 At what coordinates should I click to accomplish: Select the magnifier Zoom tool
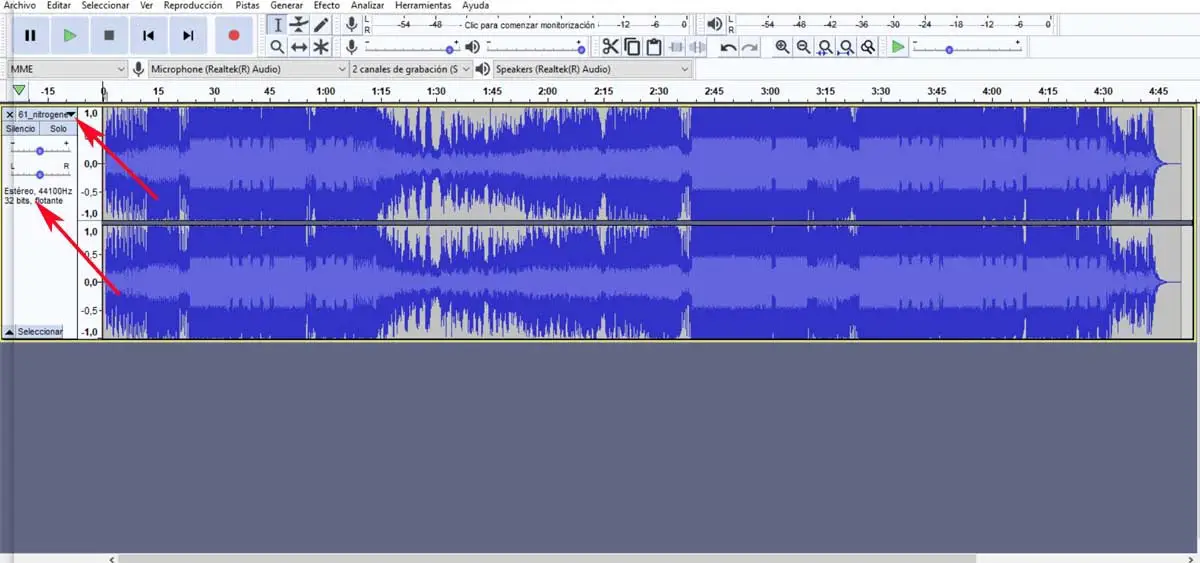pyautogui.click(x=278, y=47)
